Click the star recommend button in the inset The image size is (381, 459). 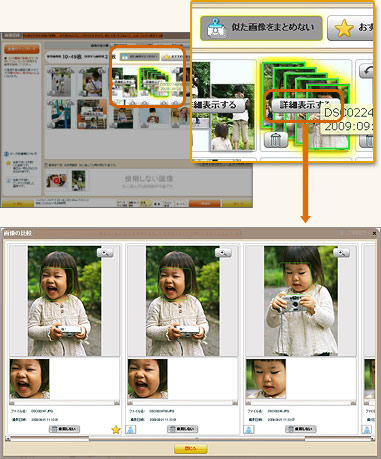pos(351,28)
